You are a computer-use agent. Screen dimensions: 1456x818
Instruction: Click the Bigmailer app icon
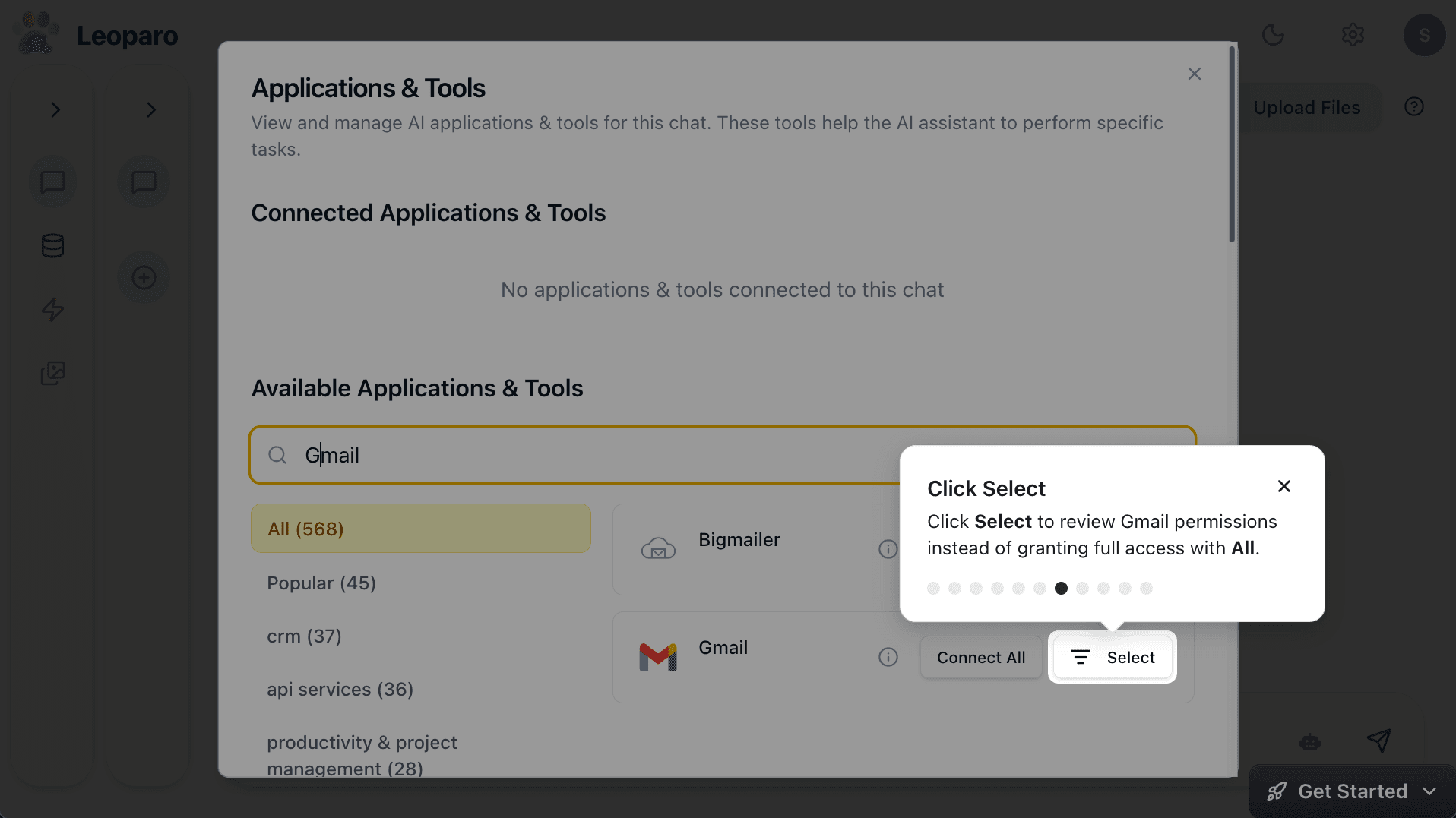[x=657, y=548]
